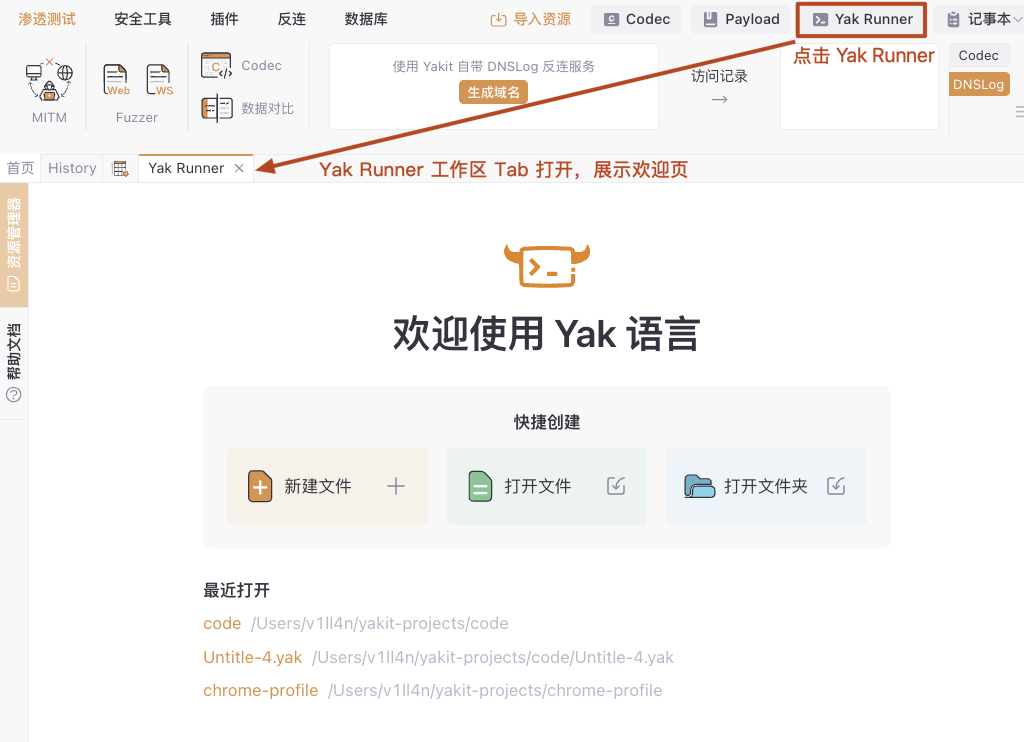Click the import arrow icon on 打开文件夹
This screenshot has width=1024, height=742.
click(836, 486)
